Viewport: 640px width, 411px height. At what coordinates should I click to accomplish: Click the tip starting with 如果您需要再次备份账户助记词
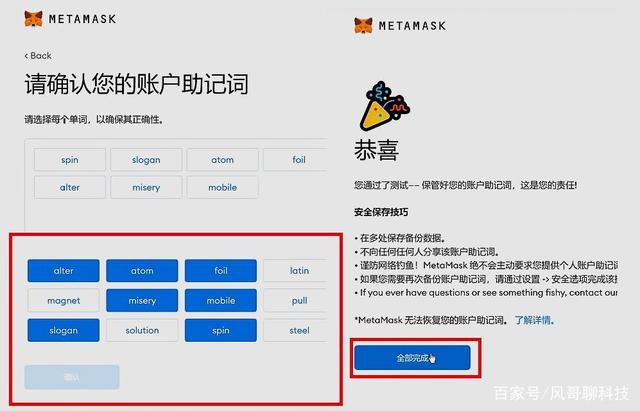click(x=486, y=279)
